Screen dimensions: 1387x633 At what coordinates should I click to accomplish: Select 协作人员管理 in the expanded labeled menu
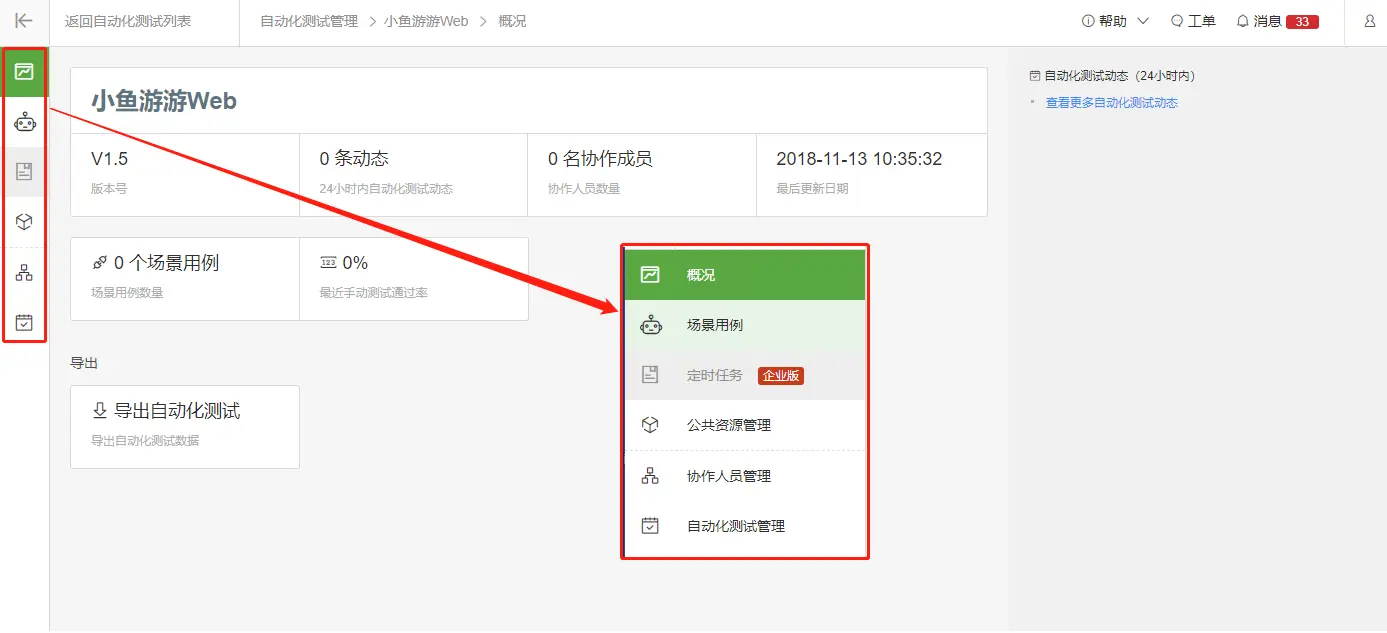point(744,476)
